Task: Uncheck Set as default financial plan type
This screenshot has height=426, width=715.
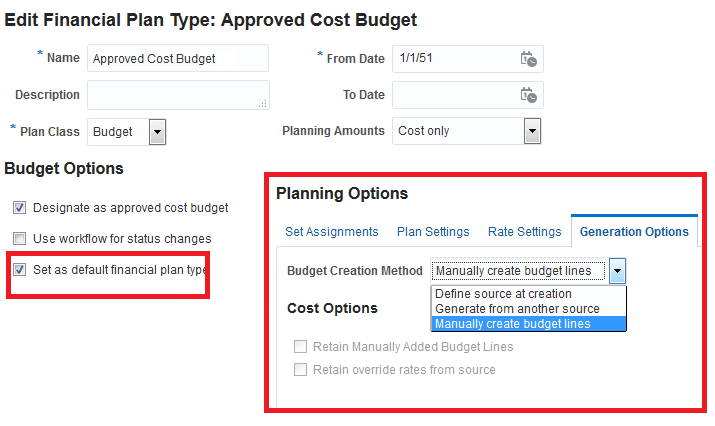Action: [x=19, y=269]
